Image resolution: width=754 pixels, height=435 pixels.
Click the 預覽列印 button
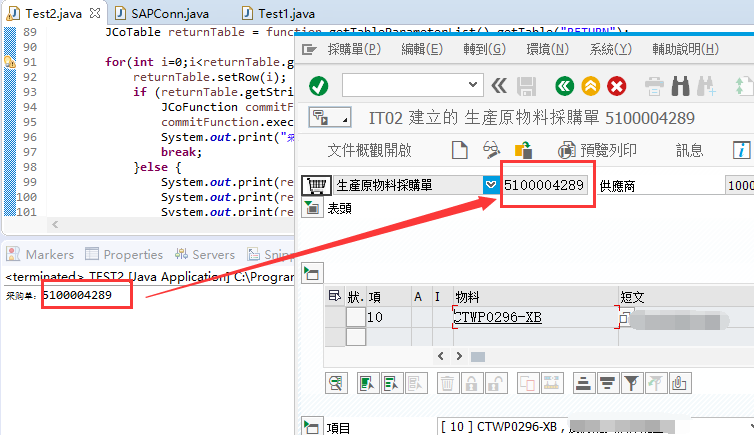pyautogui.click(x=597, y=150)
